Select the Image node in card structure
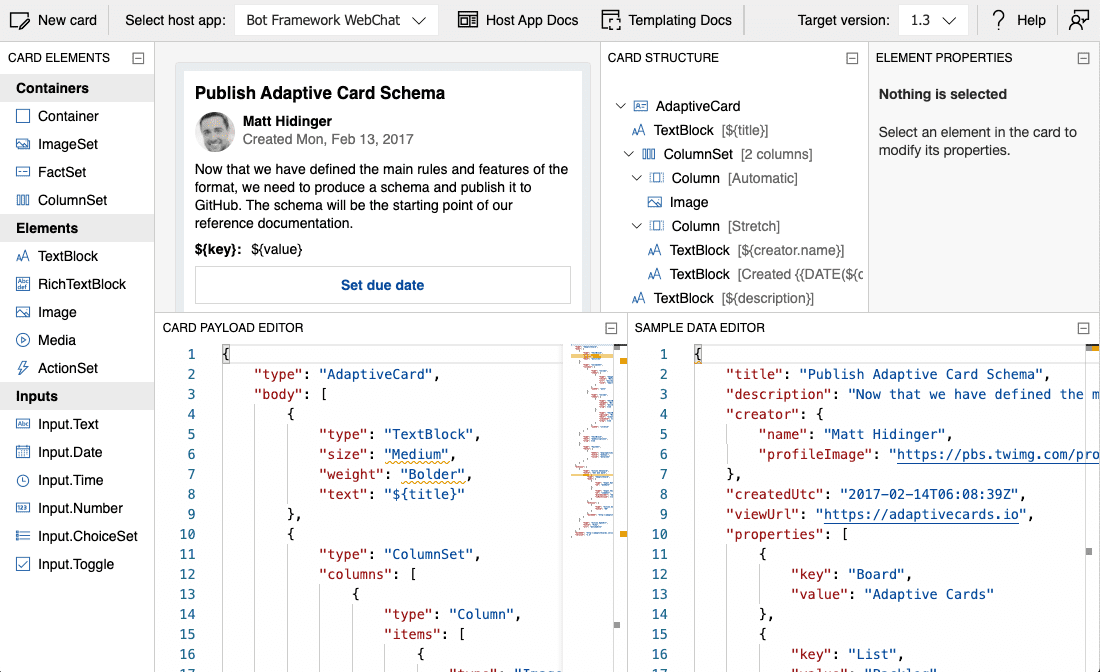Viewport: 1100px width, 672px height. coord(688,202)
